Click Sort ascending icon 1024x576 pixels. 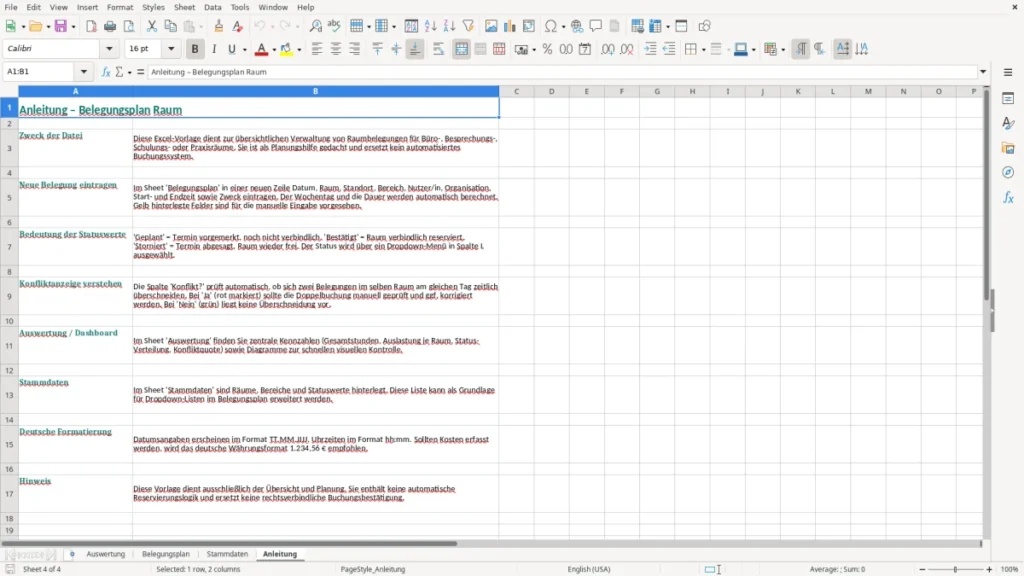coord(430,26)
